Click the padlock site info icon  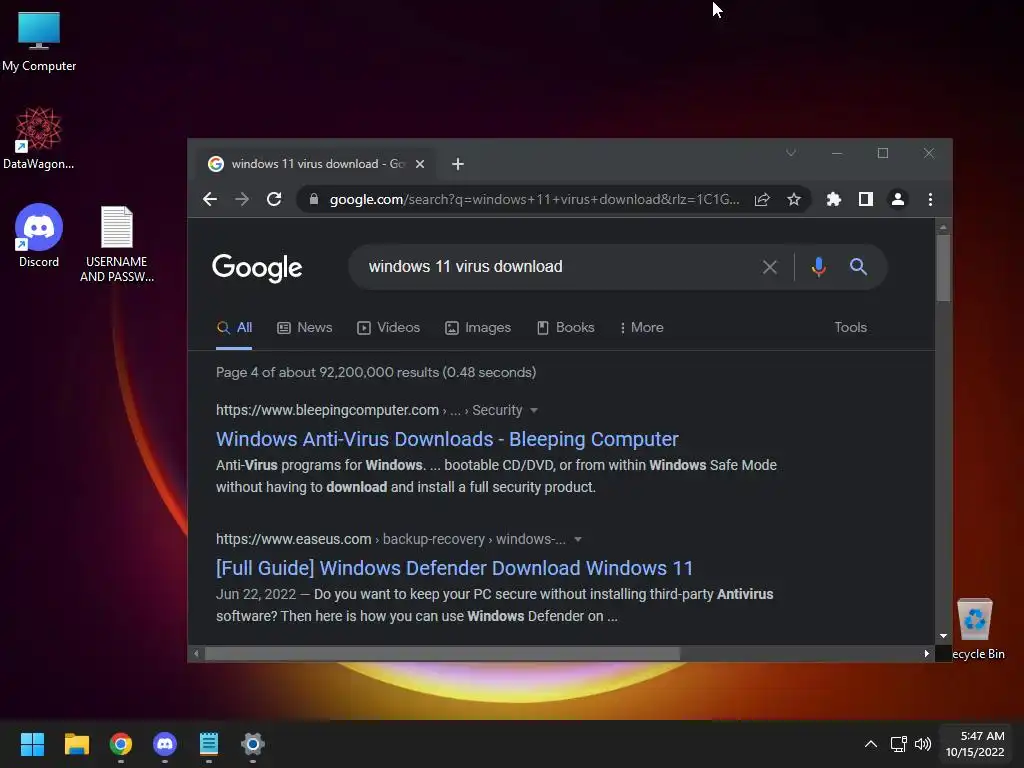pyautogui.click(x=313, y=199)
